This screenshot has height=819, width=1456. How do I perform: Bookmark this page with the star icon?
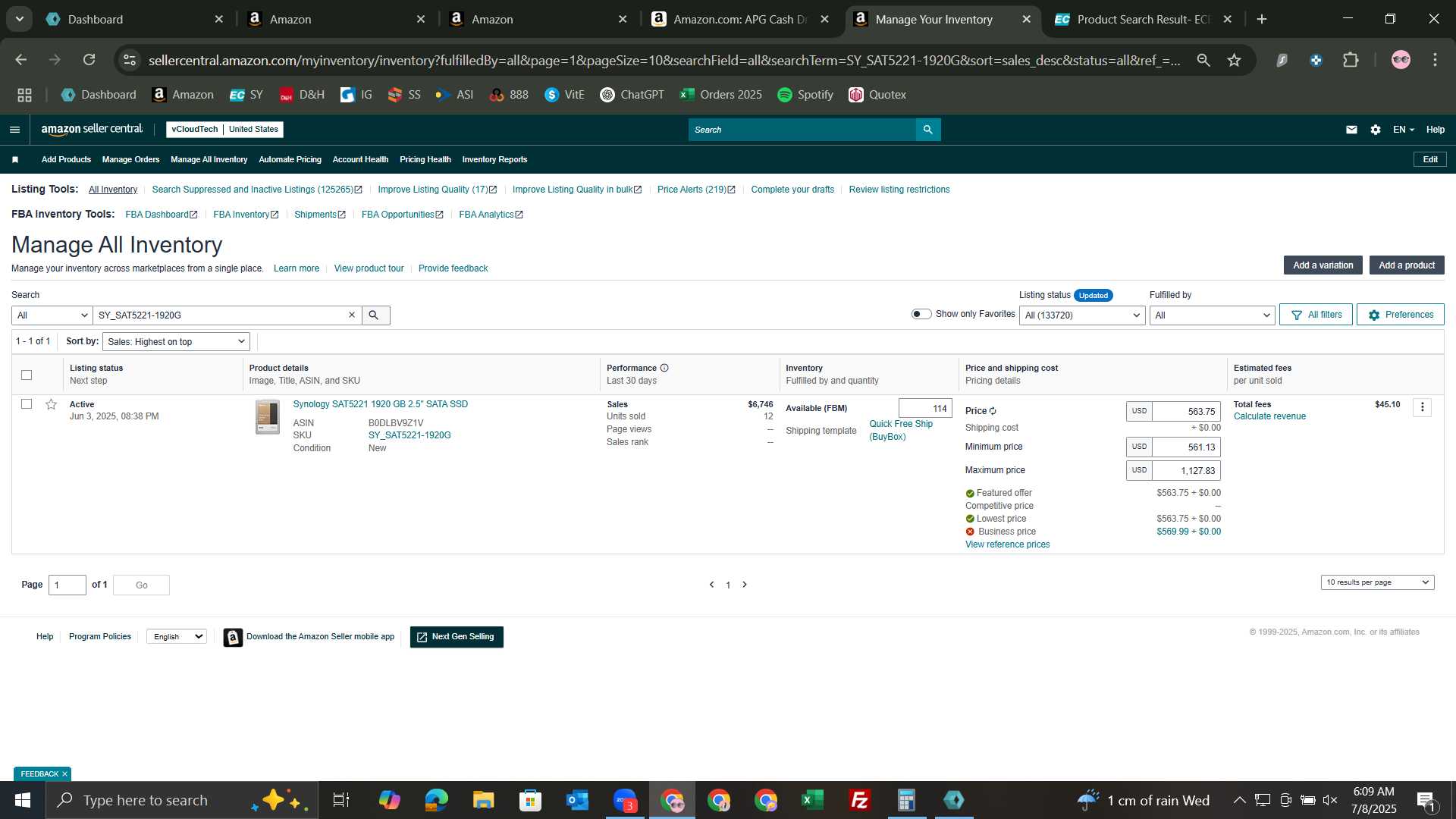point(1234,60)
